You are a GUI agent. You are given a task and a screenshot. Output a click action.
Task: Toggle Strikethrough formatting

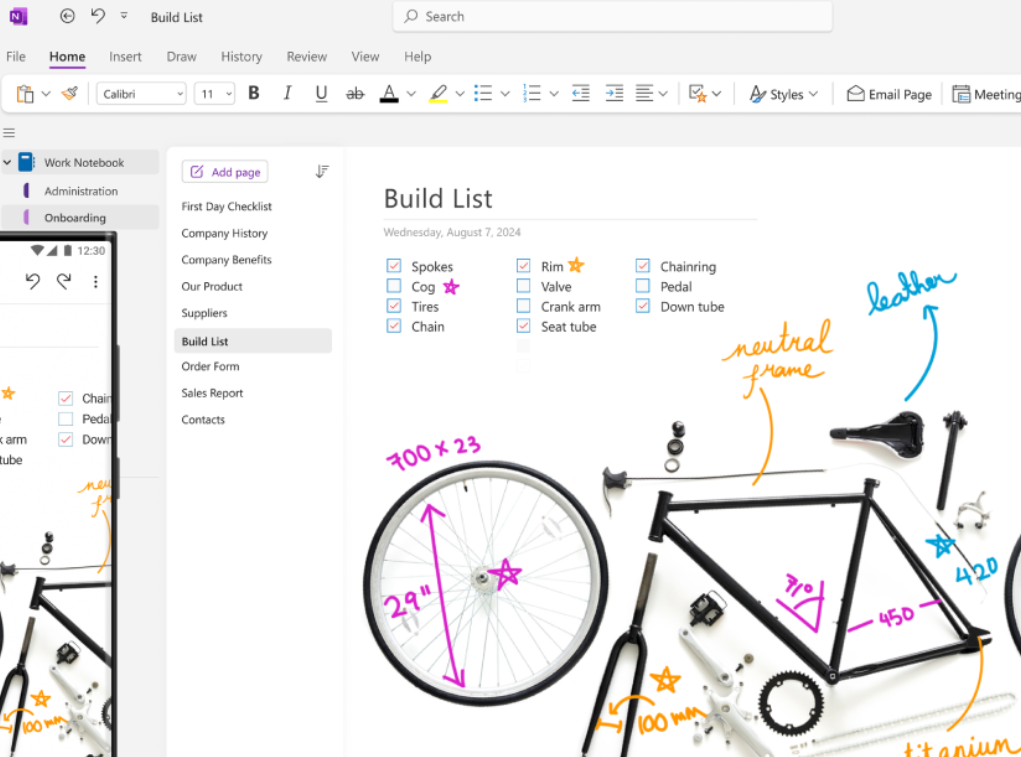[x=355, y=94]
